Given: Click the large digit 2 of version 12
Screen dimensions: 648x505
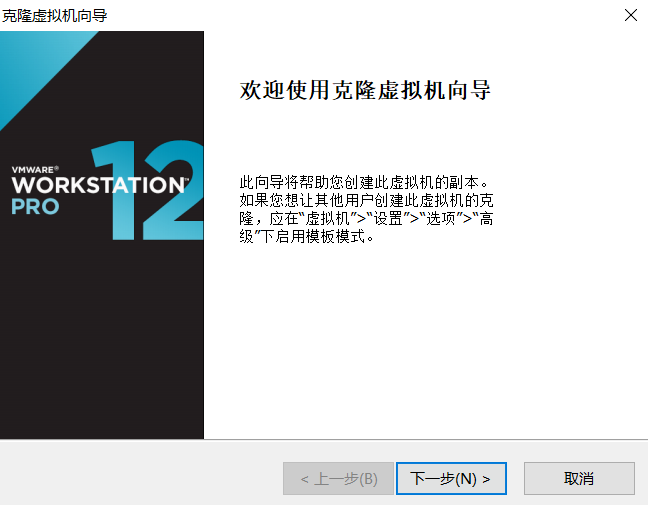Looking at the screenshot, I should tap(173, 190).
